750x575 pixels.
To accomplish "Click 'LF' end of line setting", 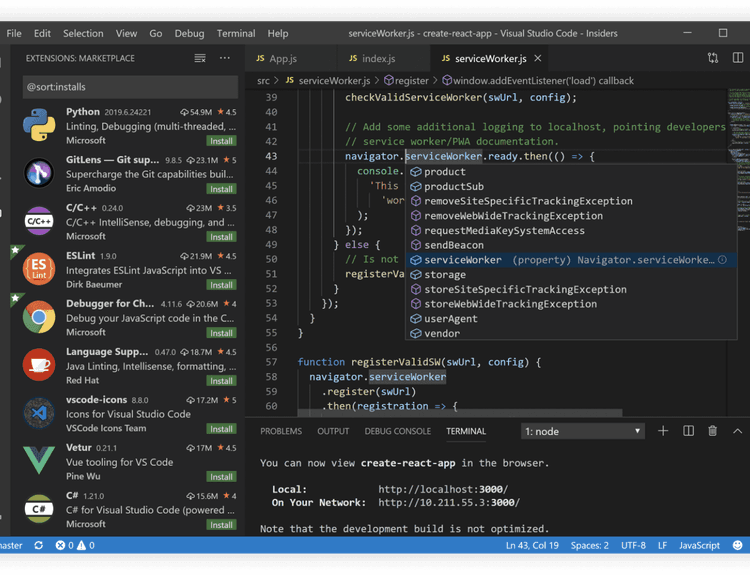I will click(662, 545).
